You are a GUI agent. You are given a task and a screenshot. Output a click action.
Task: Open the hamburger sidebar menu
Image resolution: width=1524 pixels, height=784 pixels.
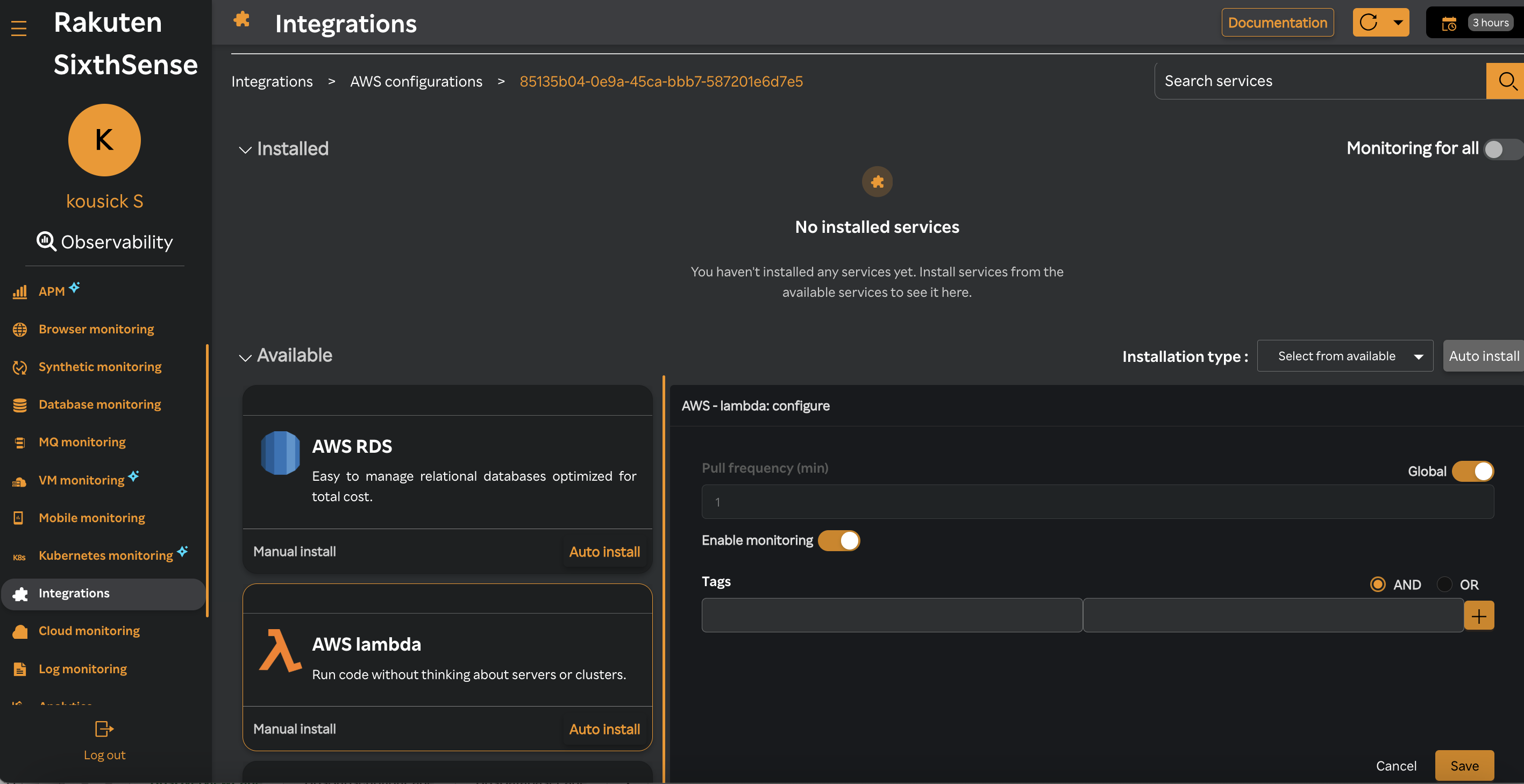[19, 28]
